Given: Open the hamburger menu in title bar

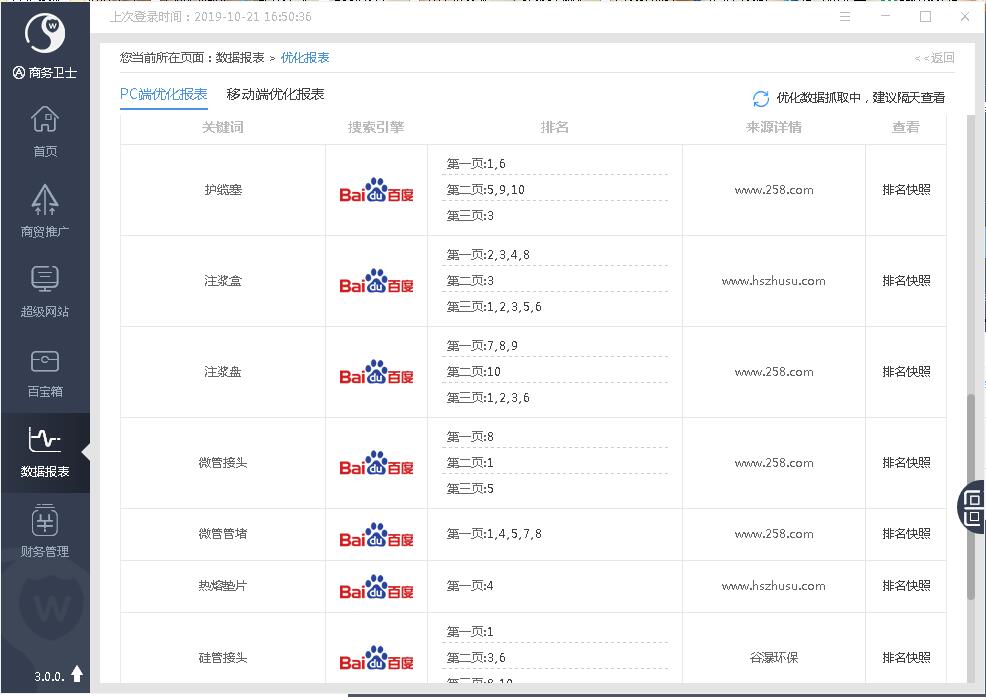Looking at the screenshot, I should coord(845,17).
